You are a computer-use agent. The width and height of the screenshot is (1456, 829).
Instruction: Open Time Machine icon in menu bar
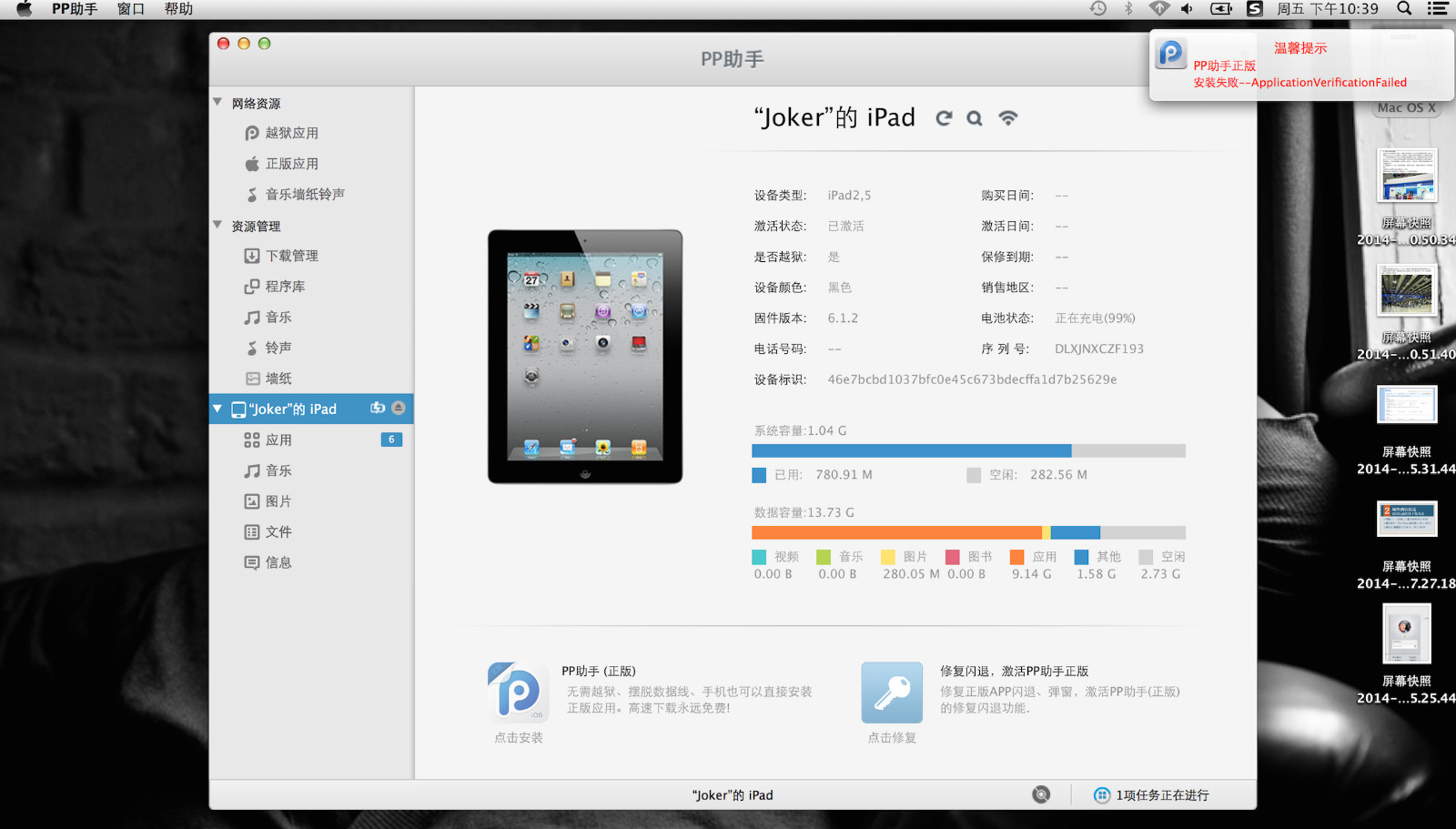(1098, 9)
